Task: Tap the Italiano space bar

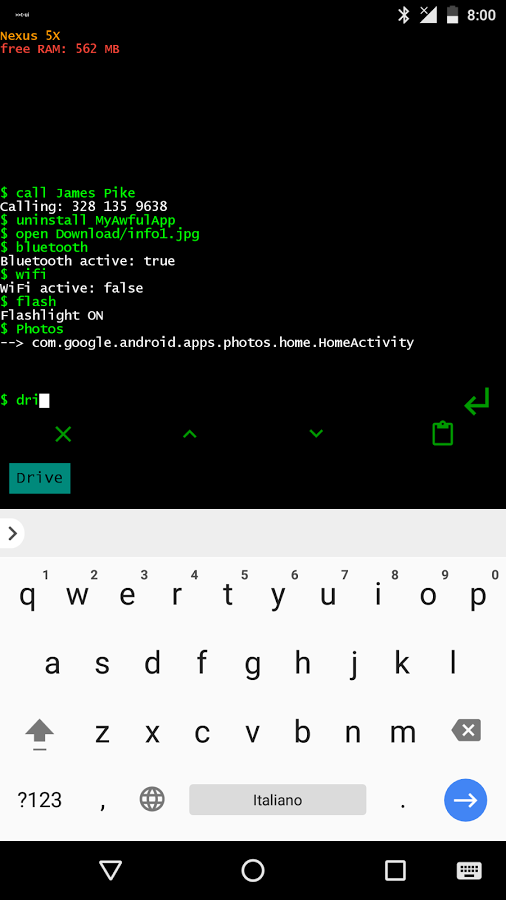Action: pos(278,800)
